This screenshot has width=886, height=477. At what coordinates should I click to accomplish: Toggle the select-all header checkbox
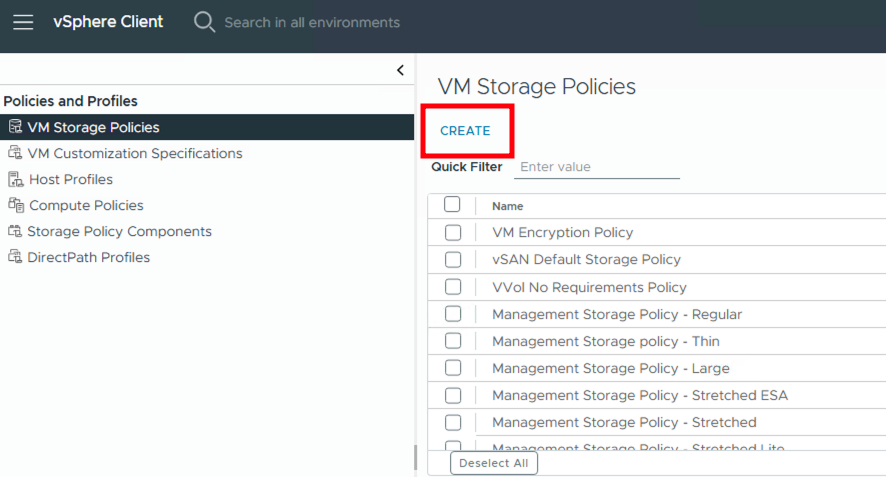pyautogui.click(x=452, y=205)
